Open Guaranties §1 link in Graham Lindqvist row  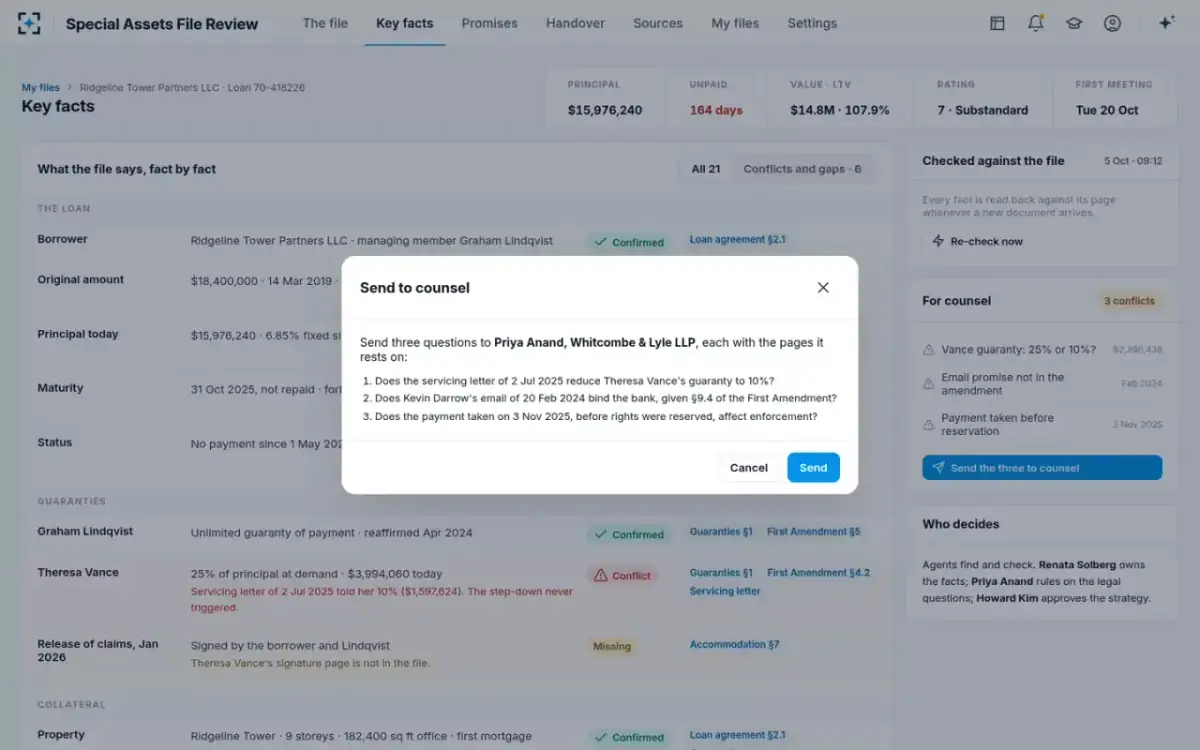point(721,532)
